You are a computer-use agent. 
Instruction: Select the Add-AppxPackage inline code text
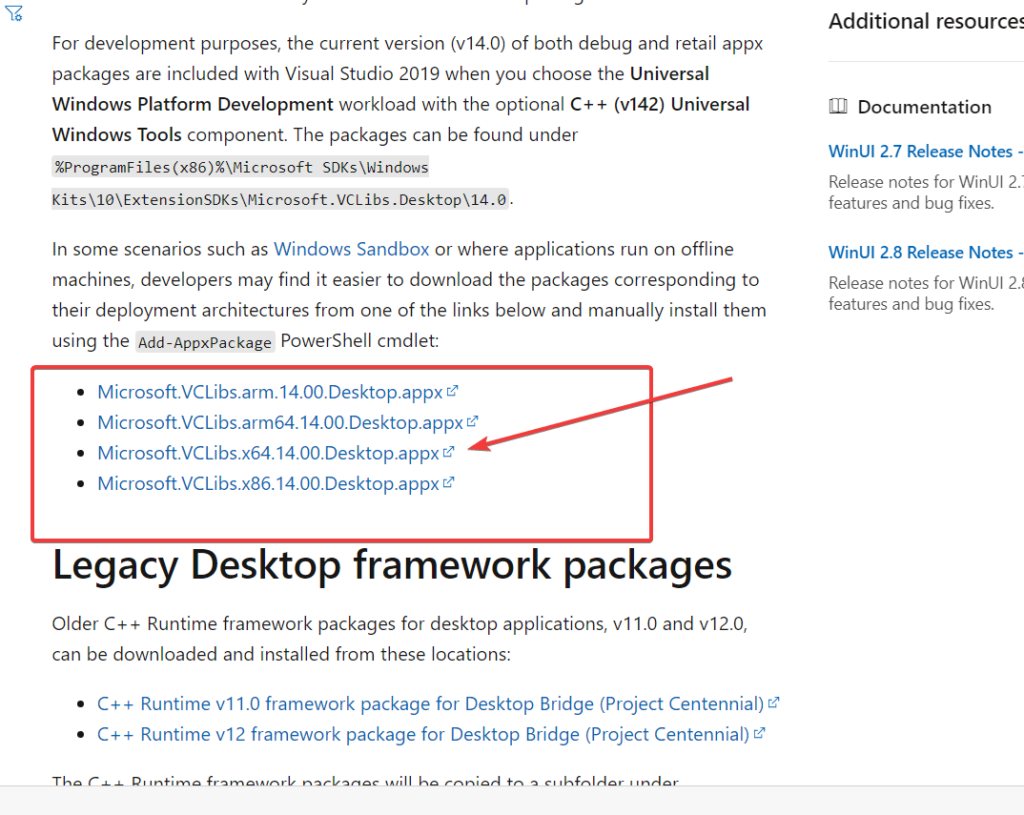204,342
